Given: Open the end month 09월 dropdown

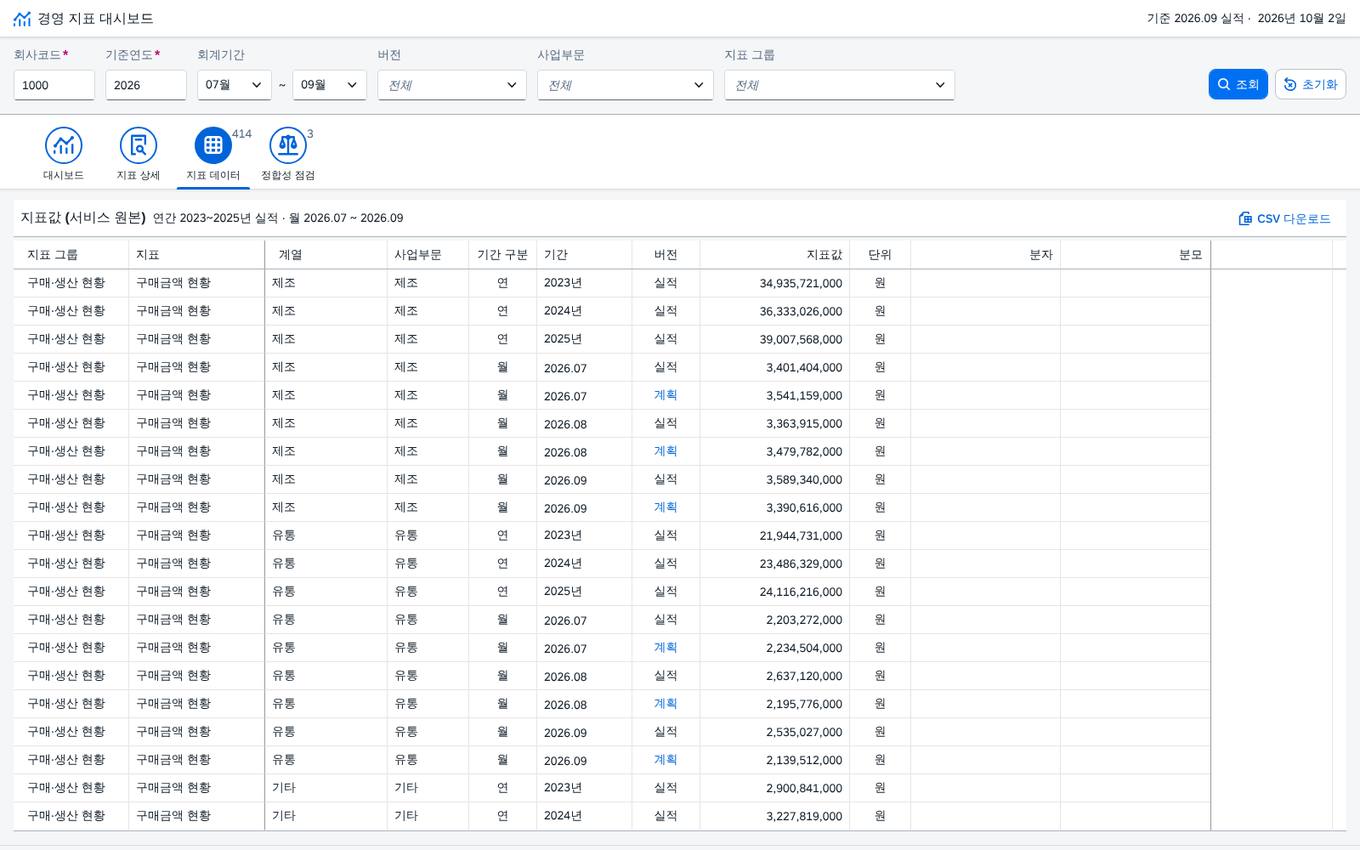Looking at the screenshot, I should 330,85.
